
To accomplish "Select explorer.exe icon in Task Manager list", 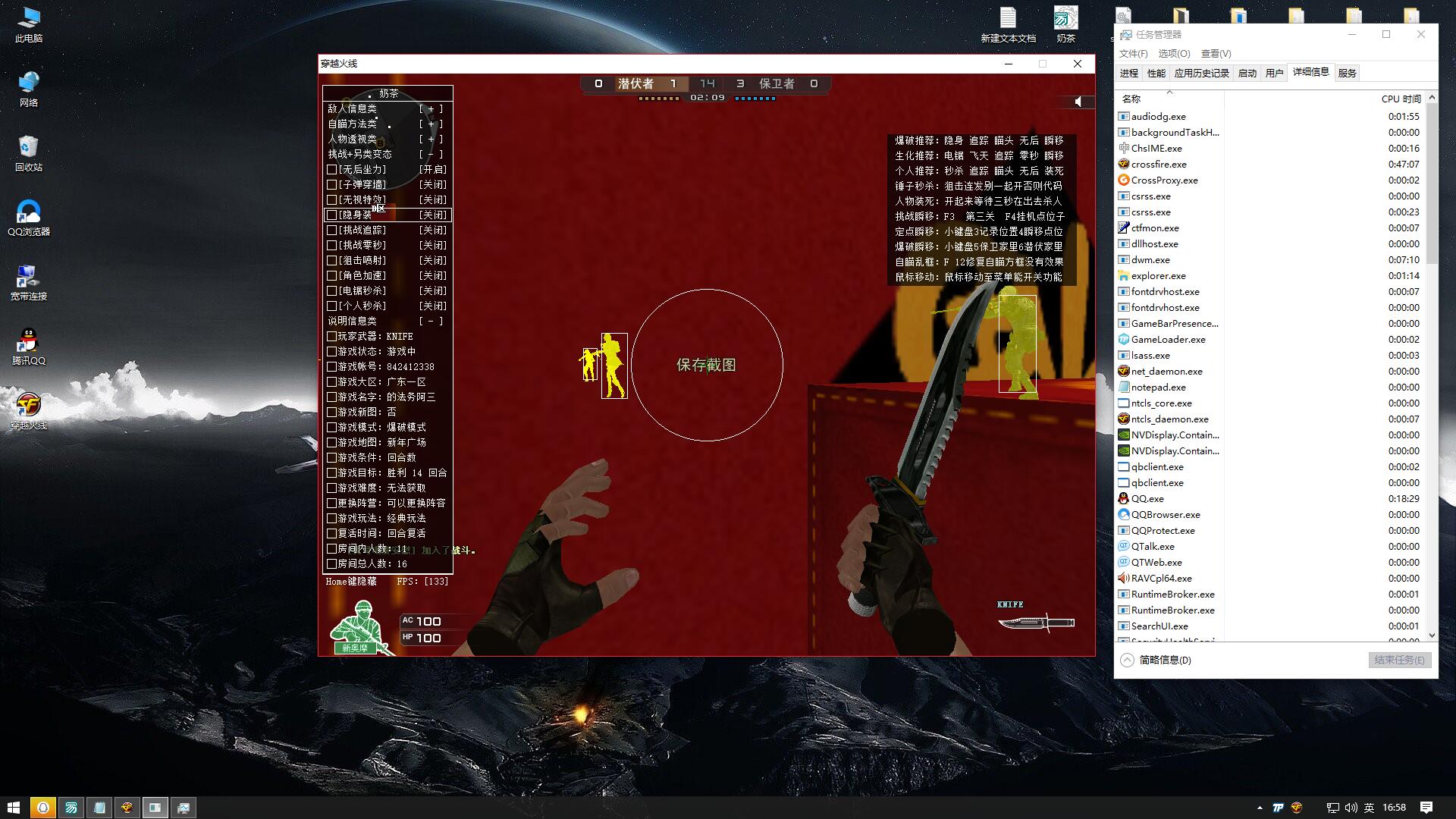I will click(x=1124, y=275).
